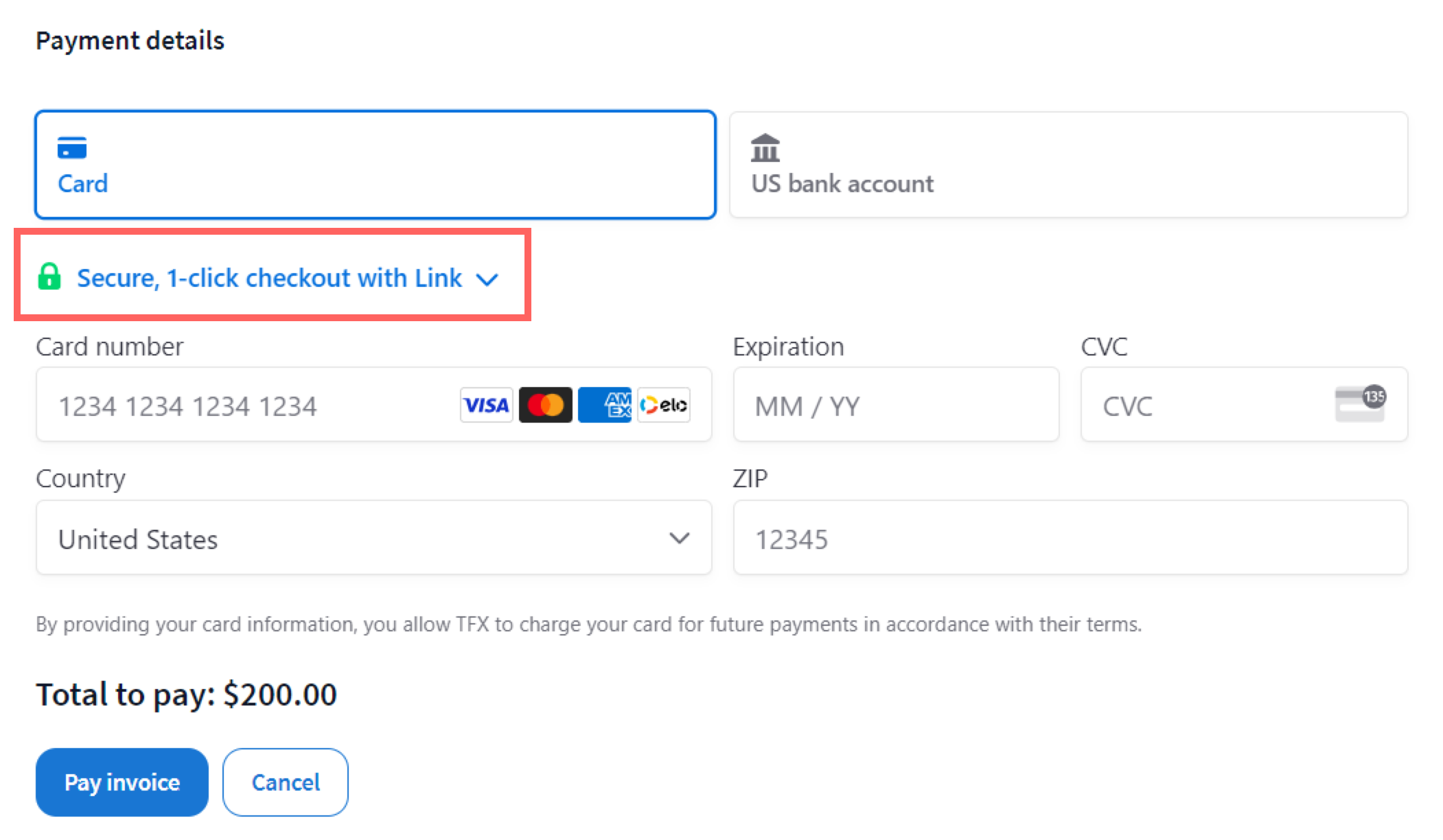Click the CVC card hint icon
This screenshot has width=1443, height=840.
click(x=1360, y=404)
